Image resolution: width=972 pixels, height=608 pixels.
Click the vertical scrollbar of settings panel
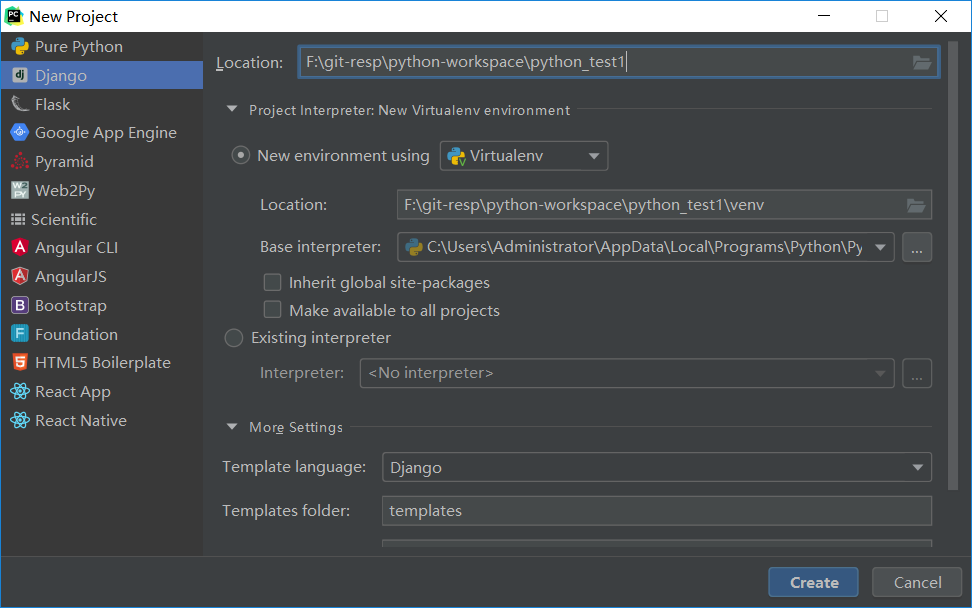tap(953, 267)
